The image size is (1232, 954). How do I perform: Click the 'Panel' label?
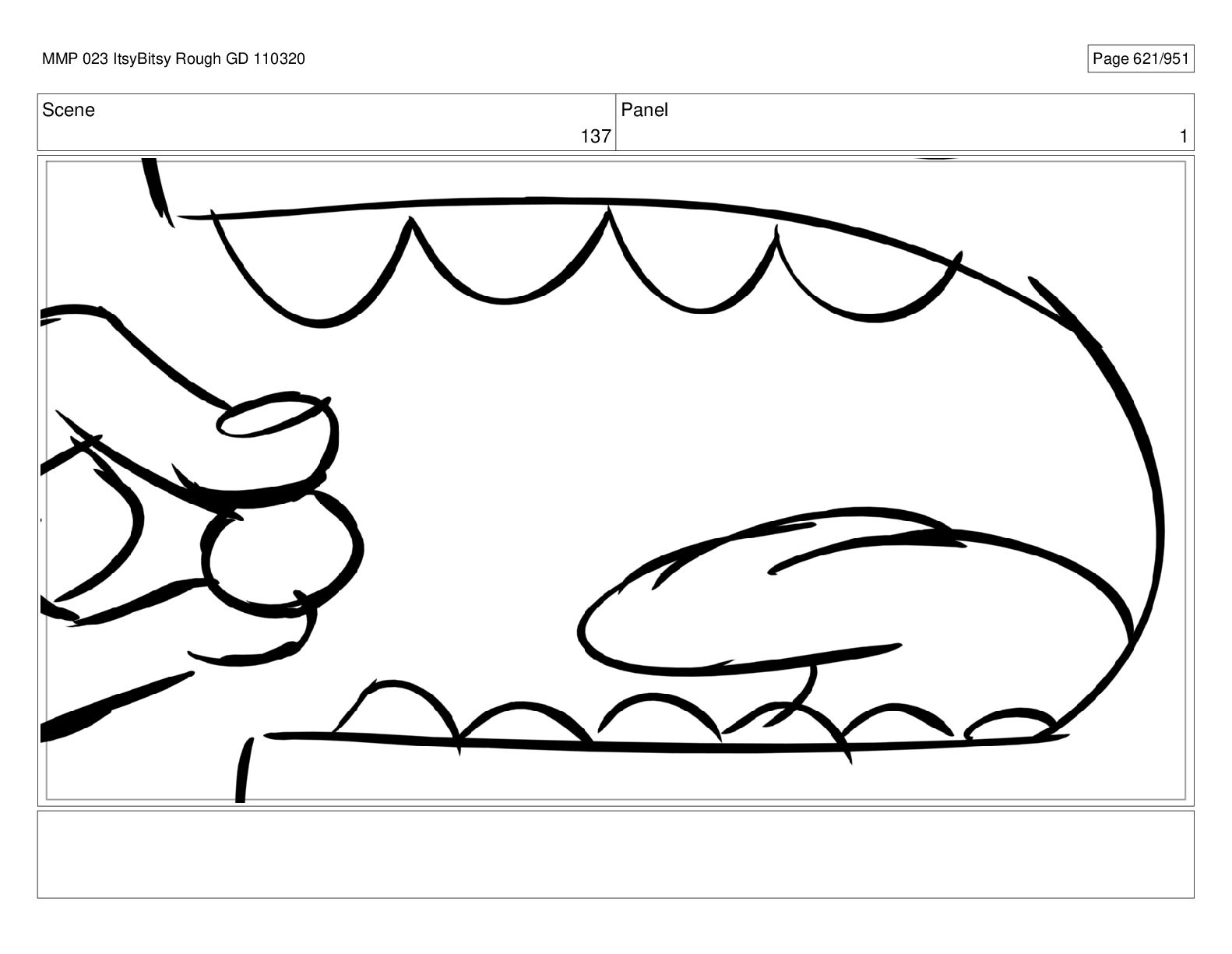tap(644, 110)
